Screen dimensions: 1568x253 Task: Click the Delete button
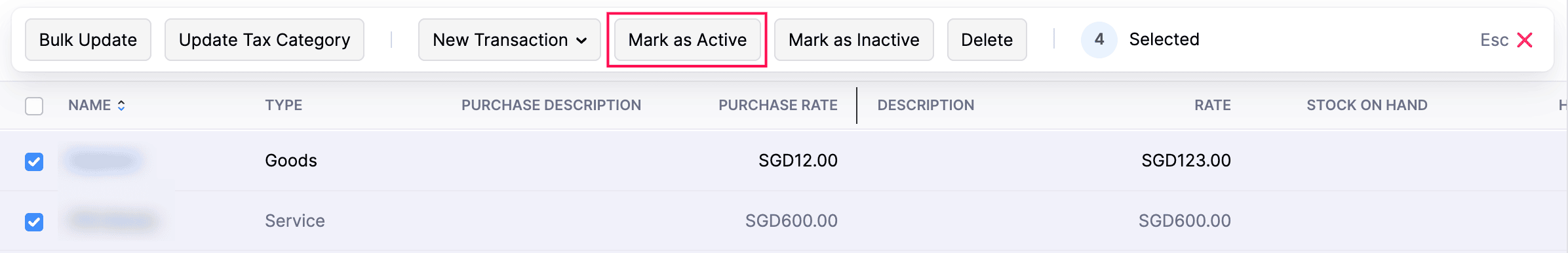pos(987,40)
